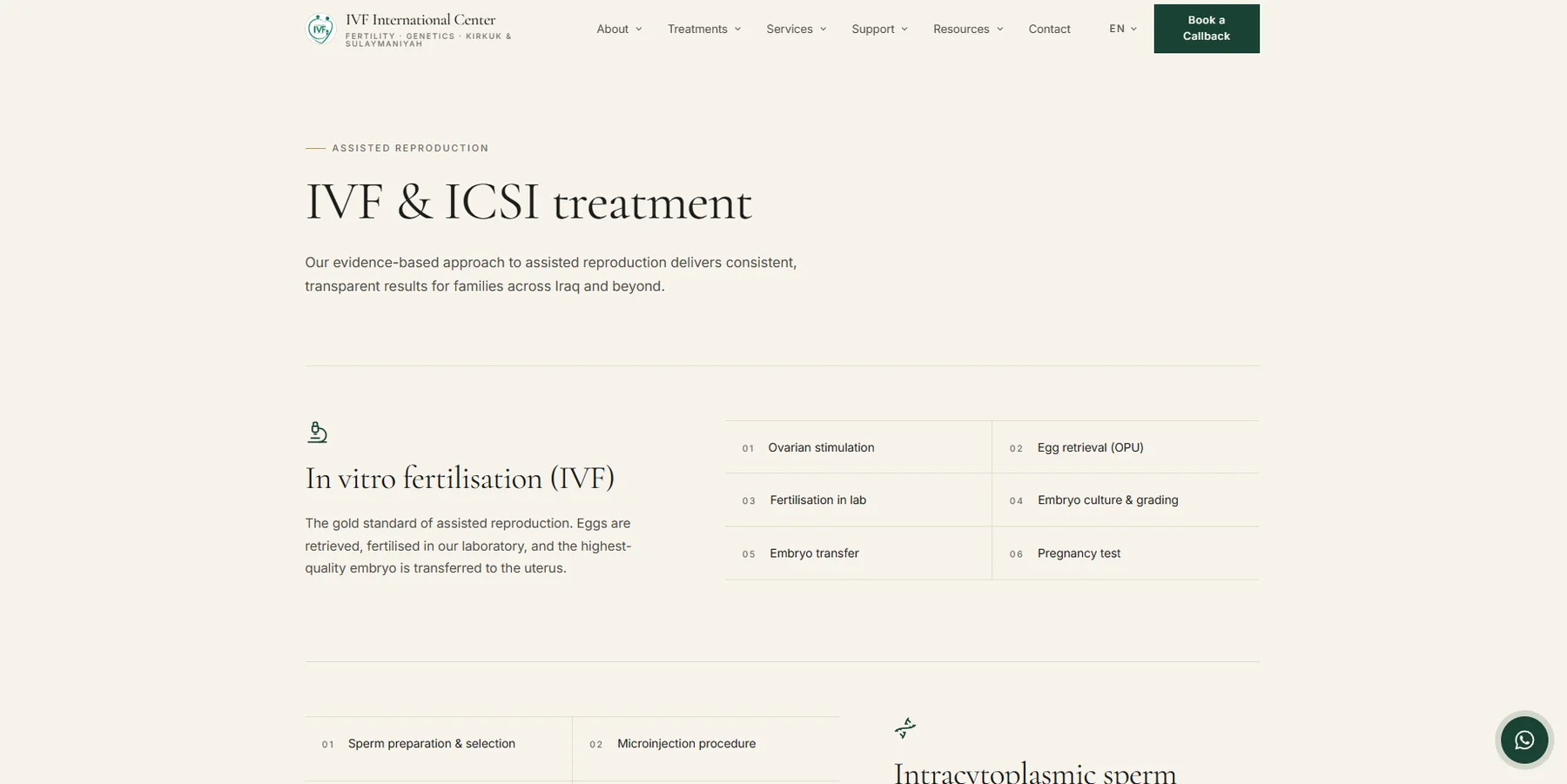1567x784 pixels.
Task: Click the IVF & ICSI treatment heading
Action: pos(528,203)
